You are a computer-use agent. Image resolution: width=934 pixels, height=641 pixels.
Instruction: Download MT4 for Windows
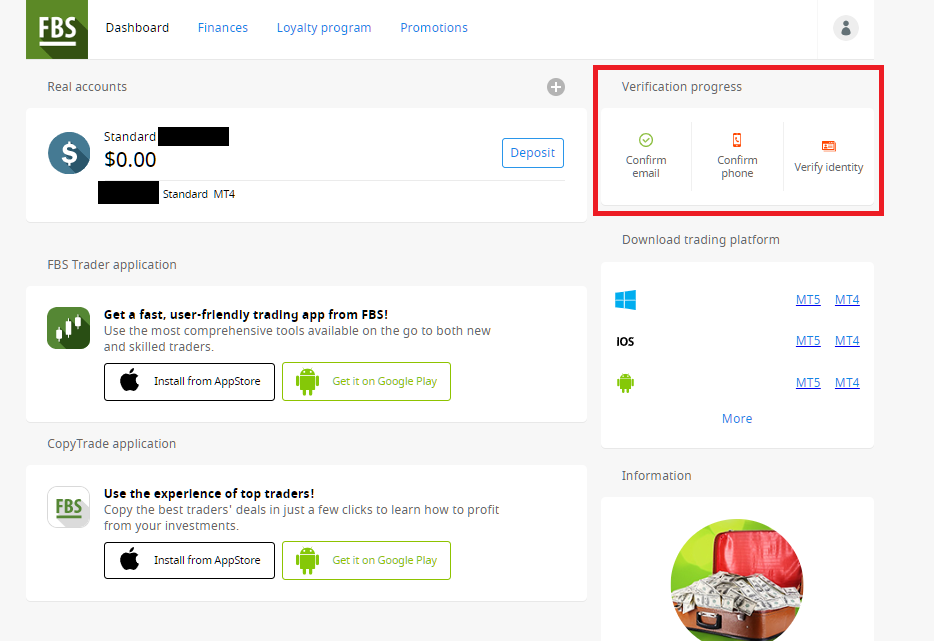click(x=847, y=300)
